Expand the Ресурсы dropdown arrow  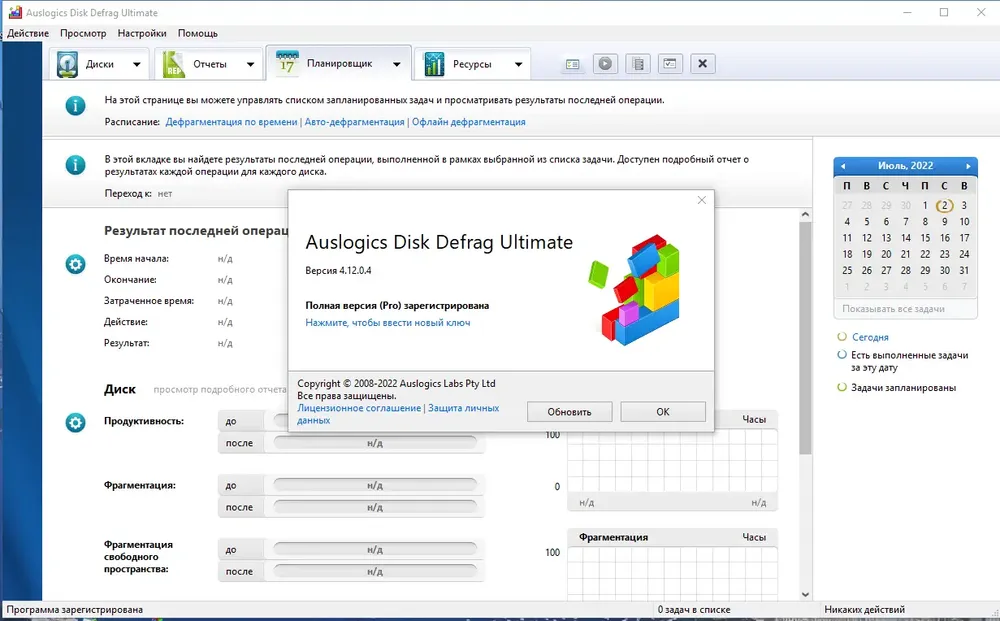tap(518, 64)
